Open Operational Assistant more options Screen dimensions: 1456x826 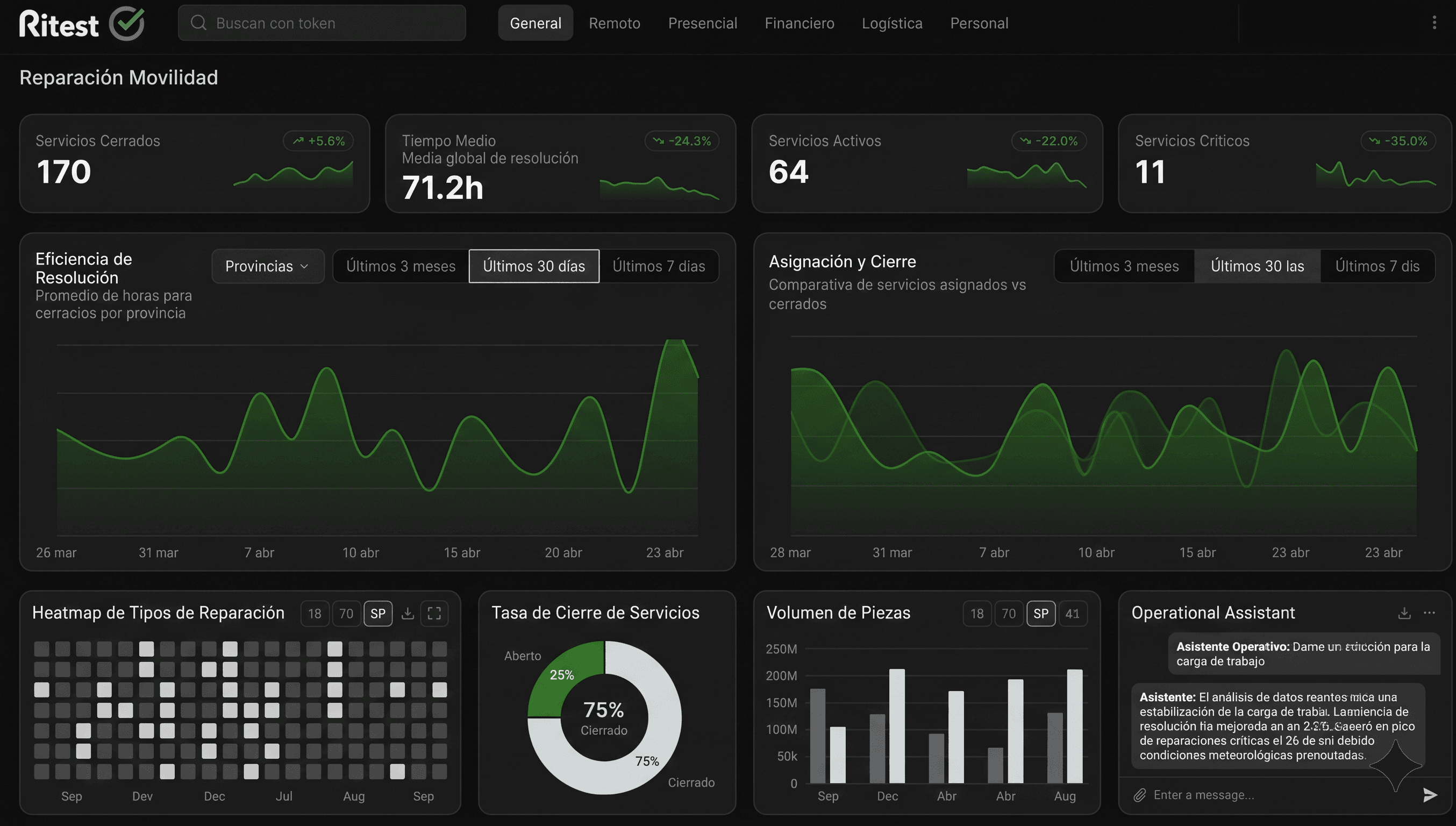1429,613
